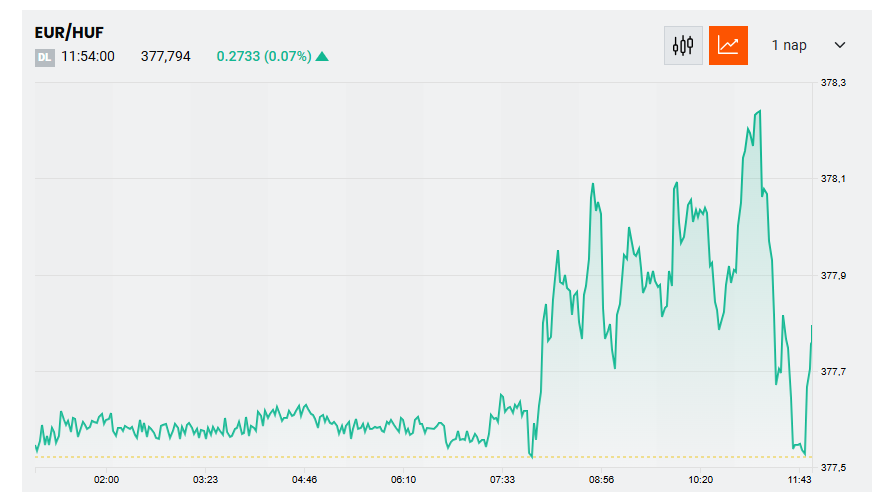
Task: Expand the chevron next to '1 nap'
Action: pyautogui.click(x=839, y=45)
